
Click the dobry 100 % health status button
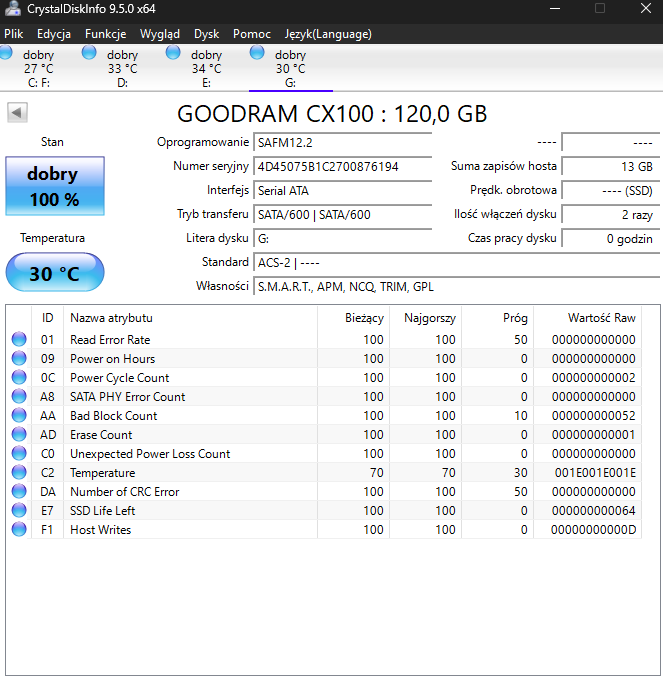tap(55, 186)
